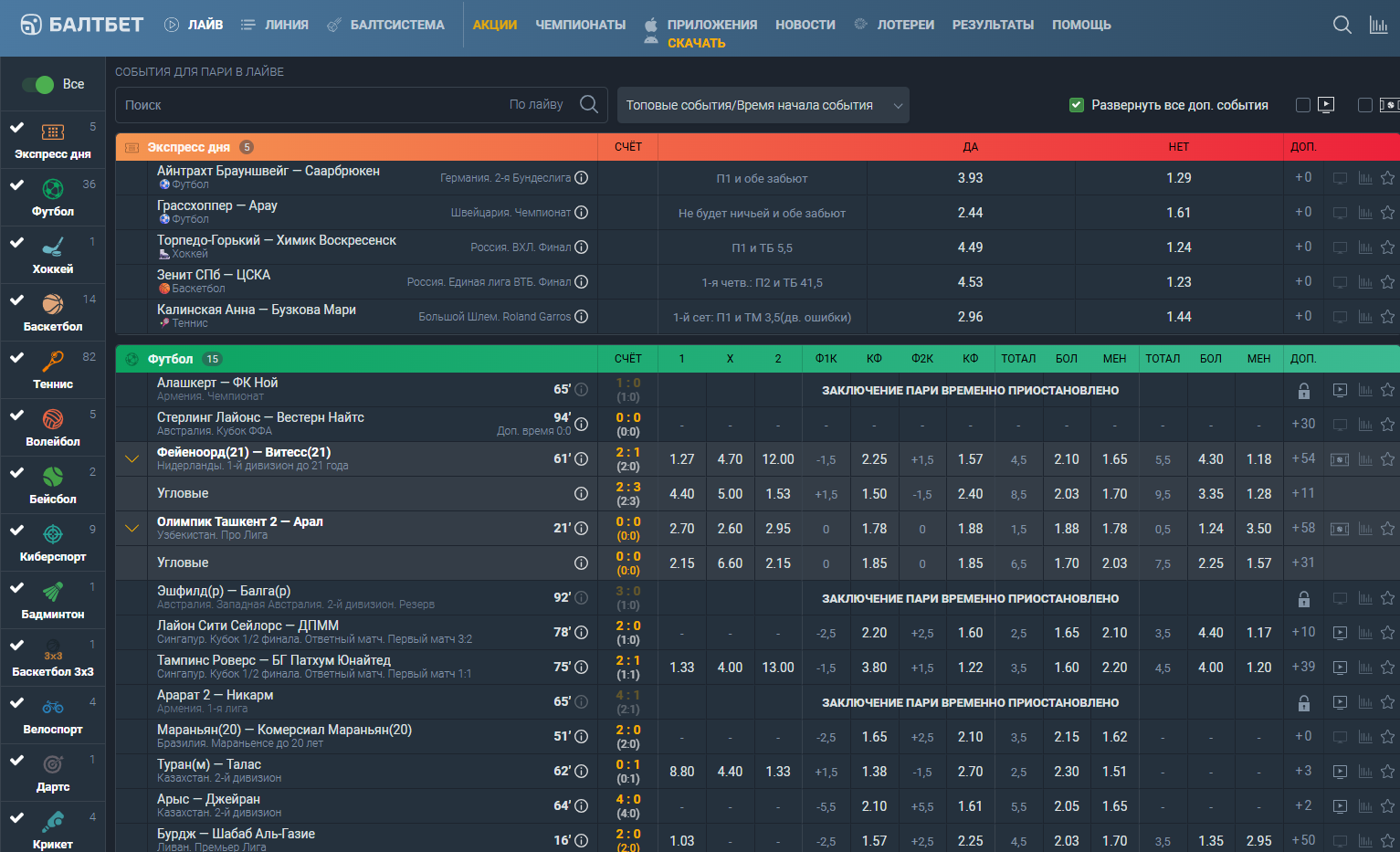
Task: Open БАЛТСИСТЕМА menu item
Action: pyautogui.click(x=385, y=25)
